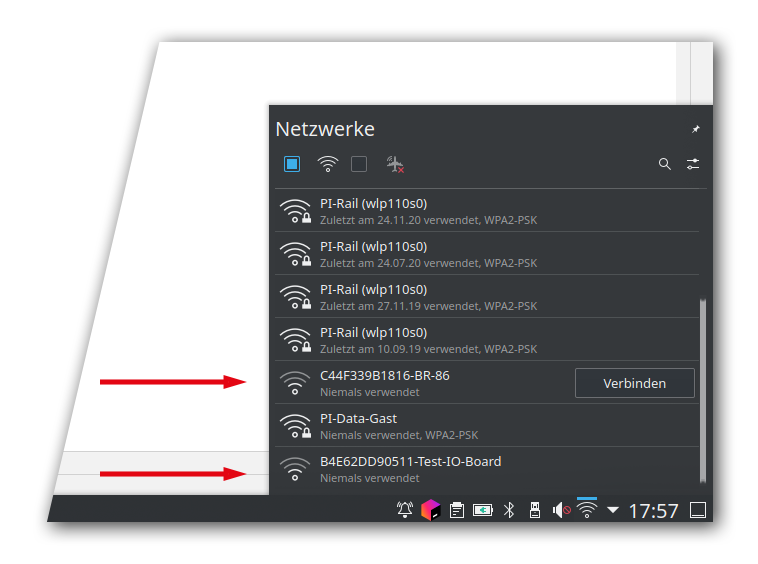Viewport: 758px width, 564px height.
Task: Open network connection settings sliders icon
Action: point(693,164)
